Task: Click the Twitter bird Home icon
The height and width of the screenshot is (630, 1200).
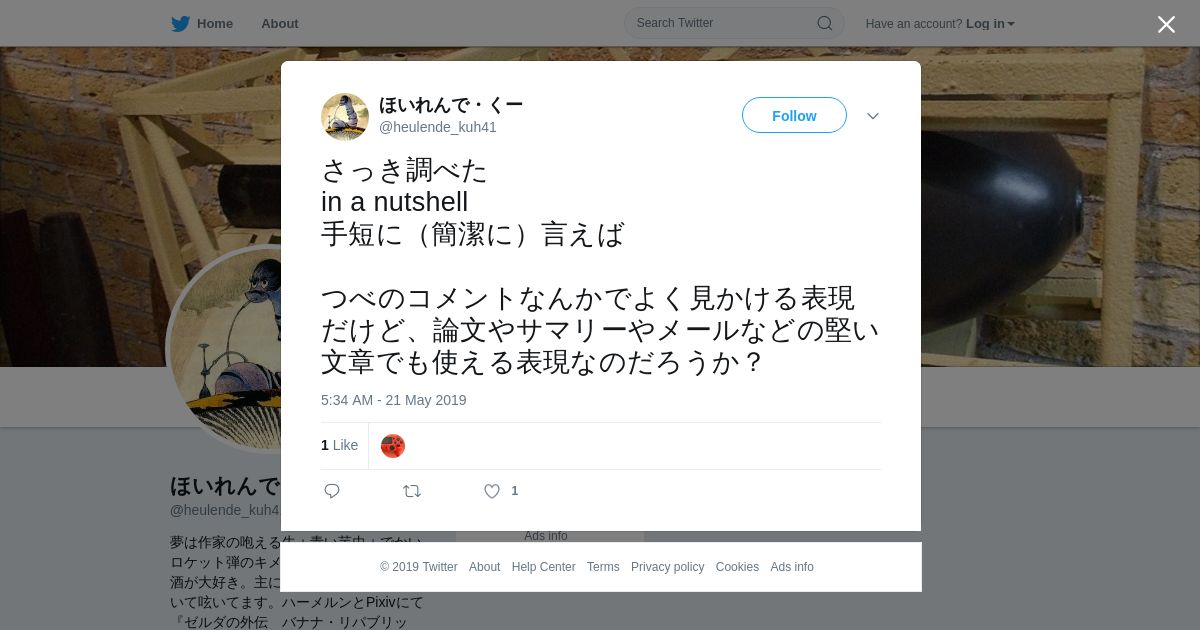Action: pos(180,24)
